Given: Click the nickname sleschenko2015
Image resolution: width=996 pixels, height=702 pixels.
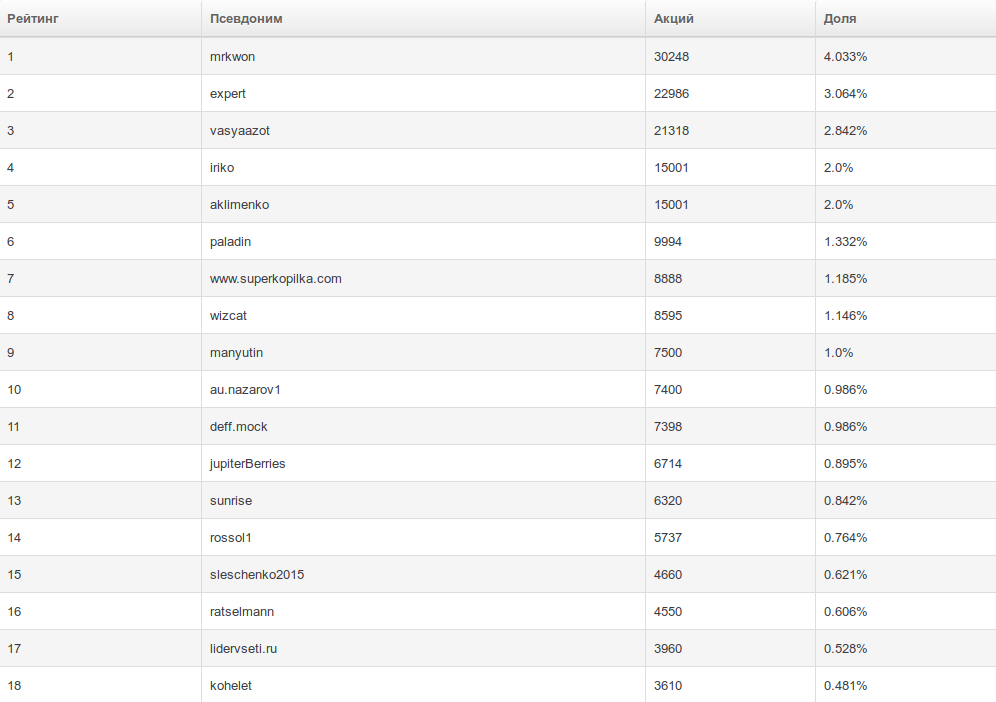Looking at the screenshot, I should 257,575.
